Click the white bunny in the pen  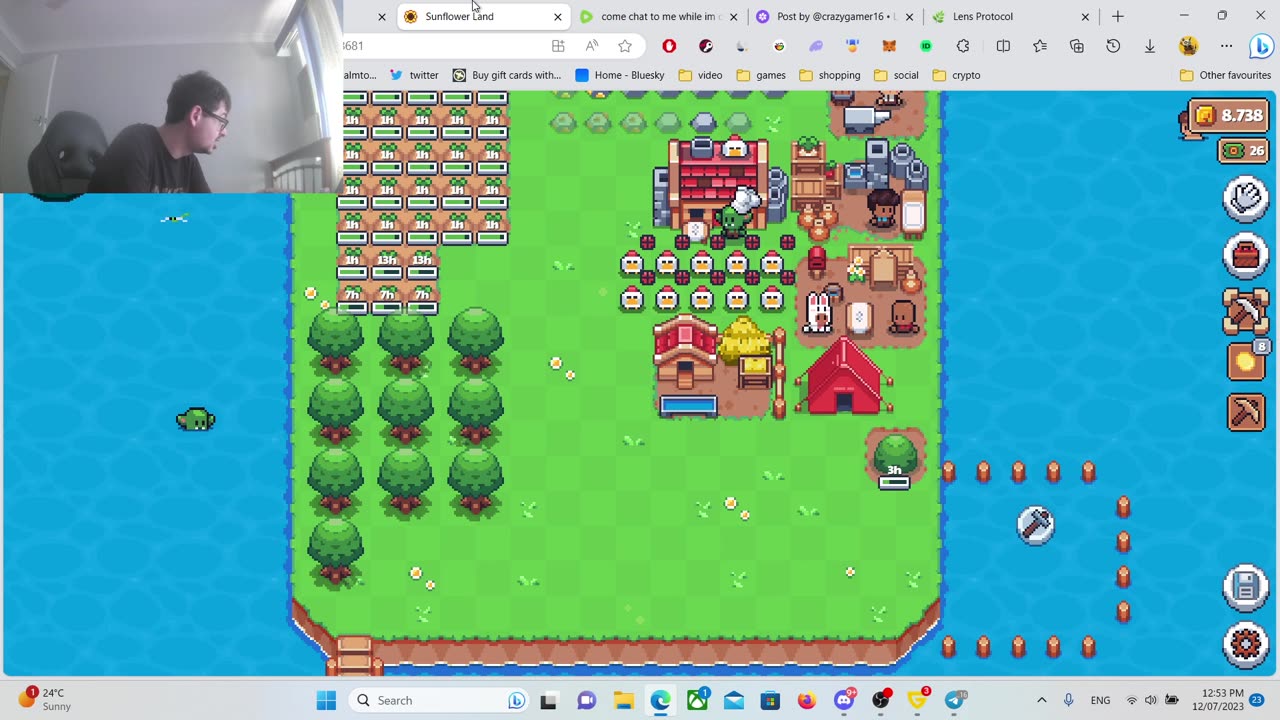click(x=818, y=312)
